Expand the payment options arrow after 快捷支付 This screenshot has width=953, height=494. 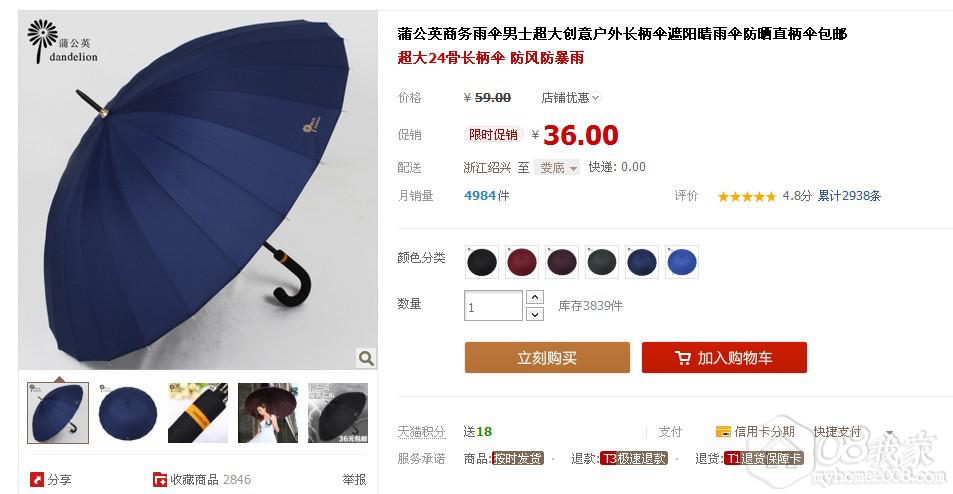[890, 433]
